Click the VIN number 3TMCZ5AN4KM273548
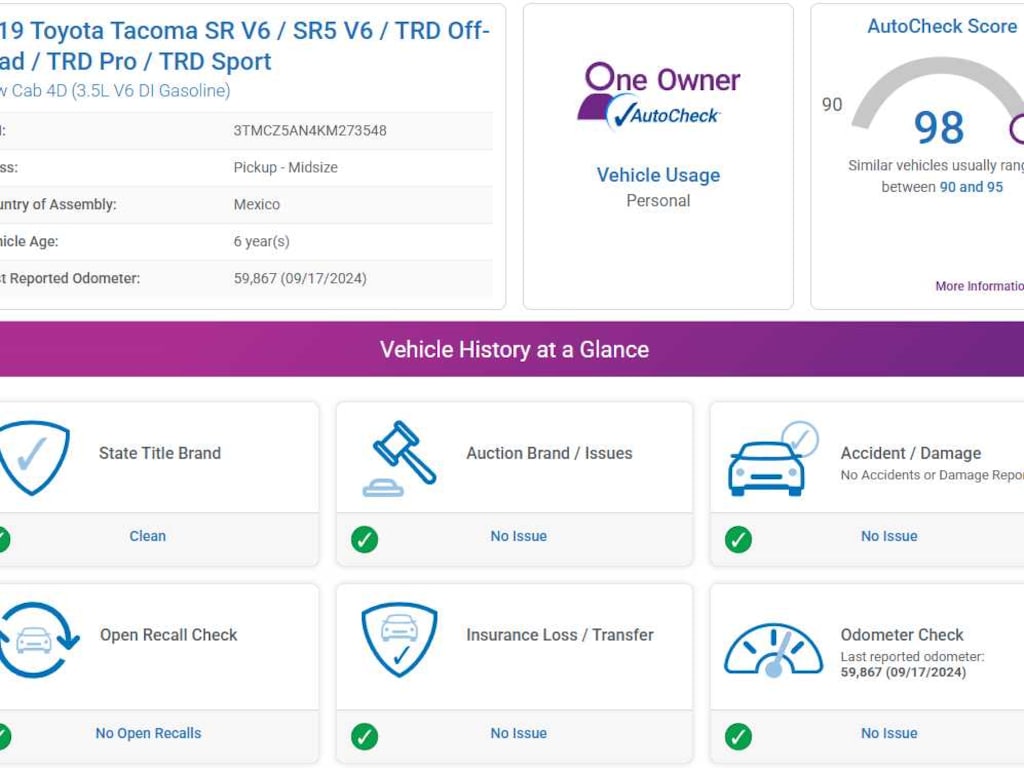1024x768 pixels. pos(310,130)
